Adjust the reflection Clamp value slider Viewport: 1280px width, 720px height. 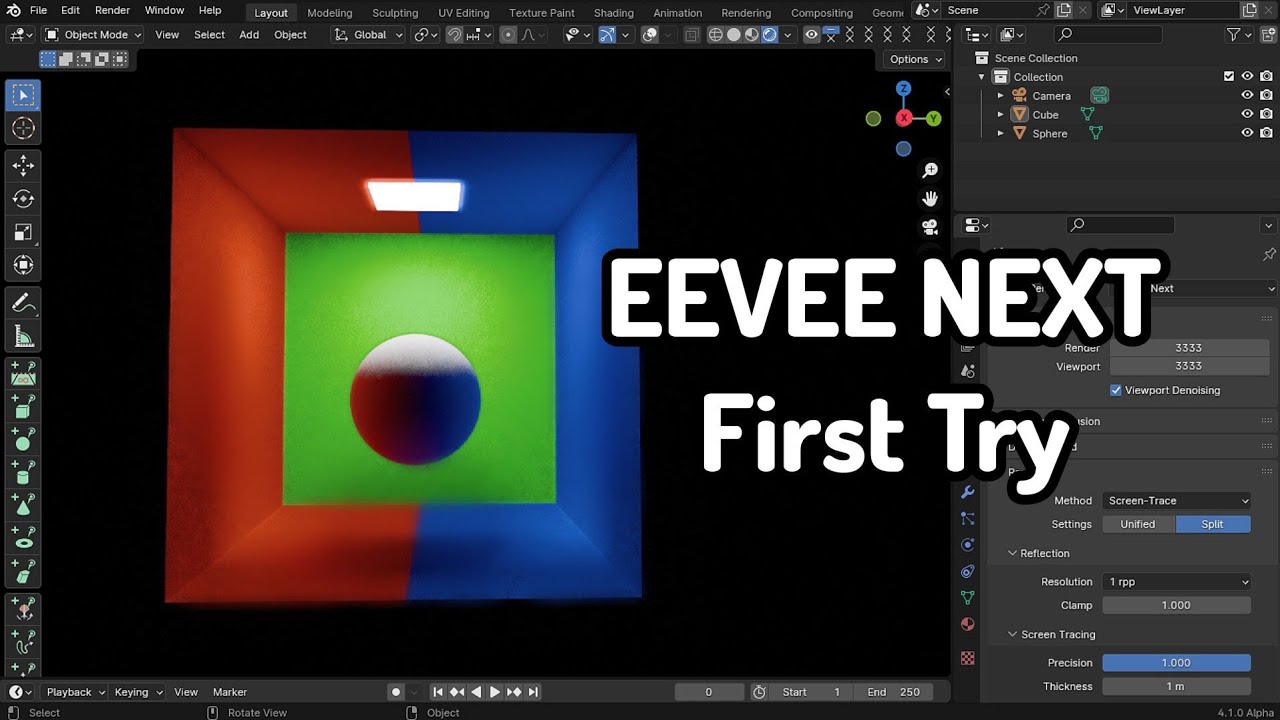[1177, 605]
